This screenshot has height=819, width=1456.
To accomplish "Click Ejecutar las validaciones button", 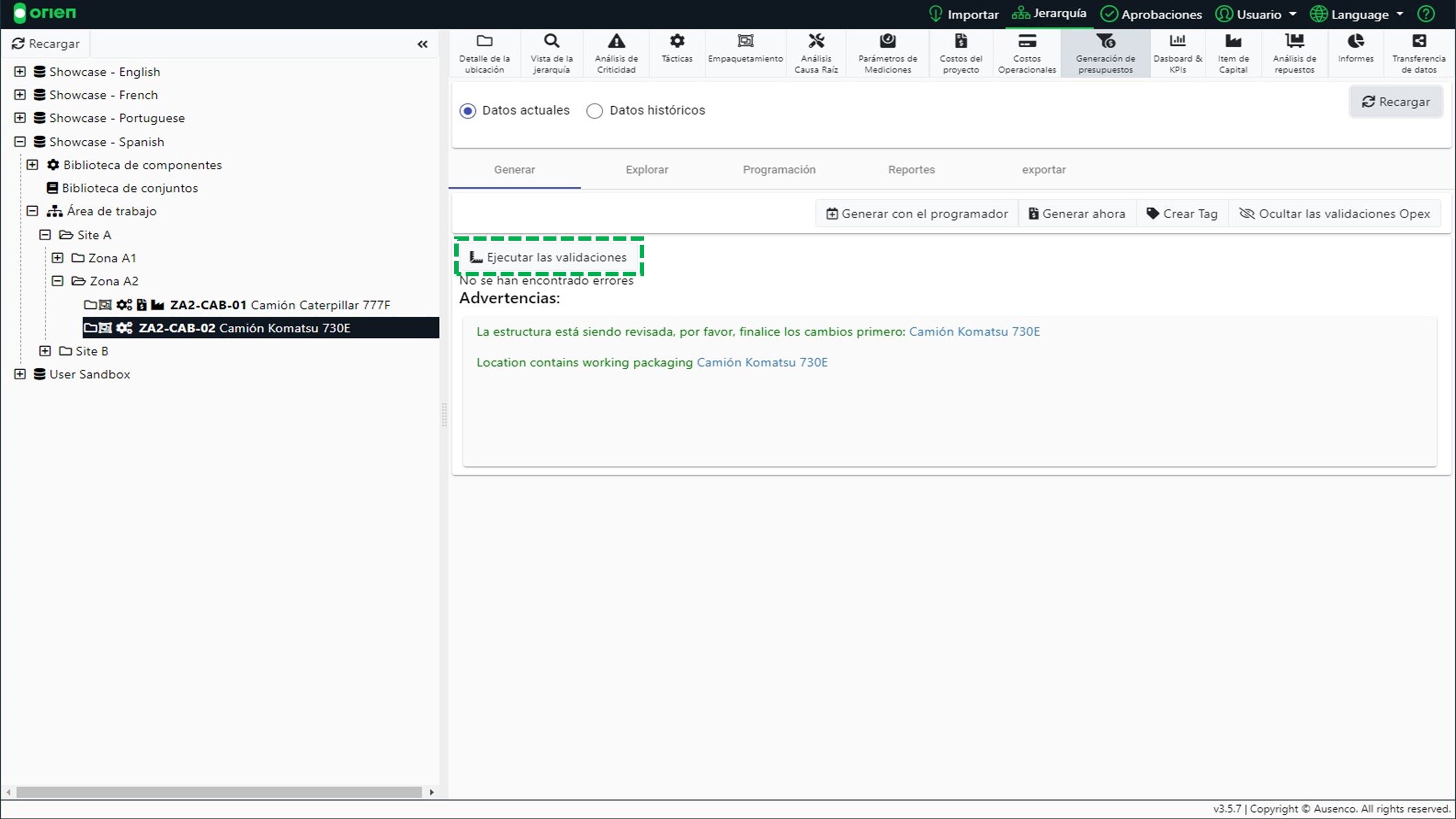I will (x=548, y=257).
